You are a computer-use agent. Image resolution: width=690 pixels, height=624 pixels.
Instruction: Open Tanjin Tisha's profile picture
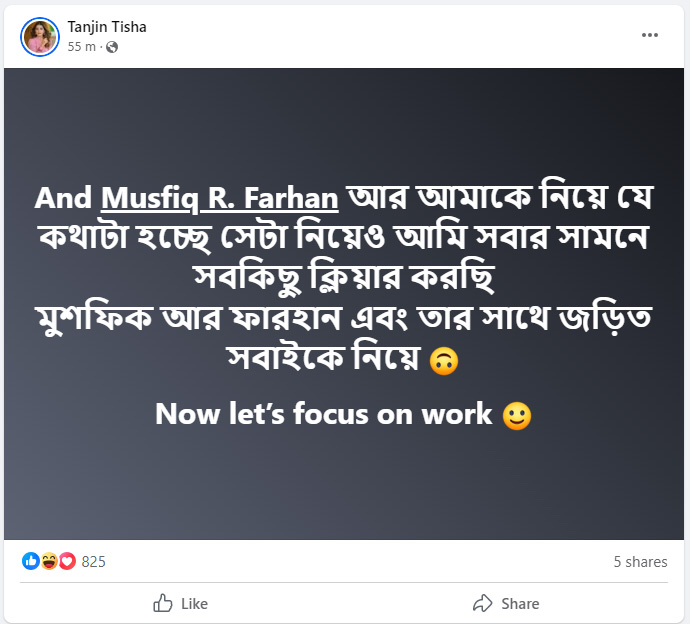[40, 36]
